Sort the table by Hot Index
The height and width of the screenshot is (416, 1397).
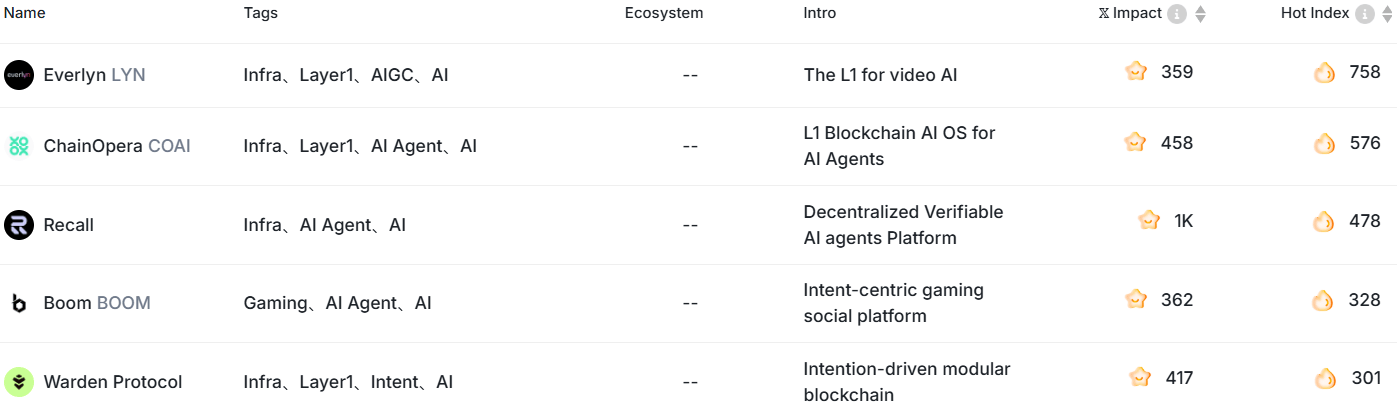coord(1389,14)
